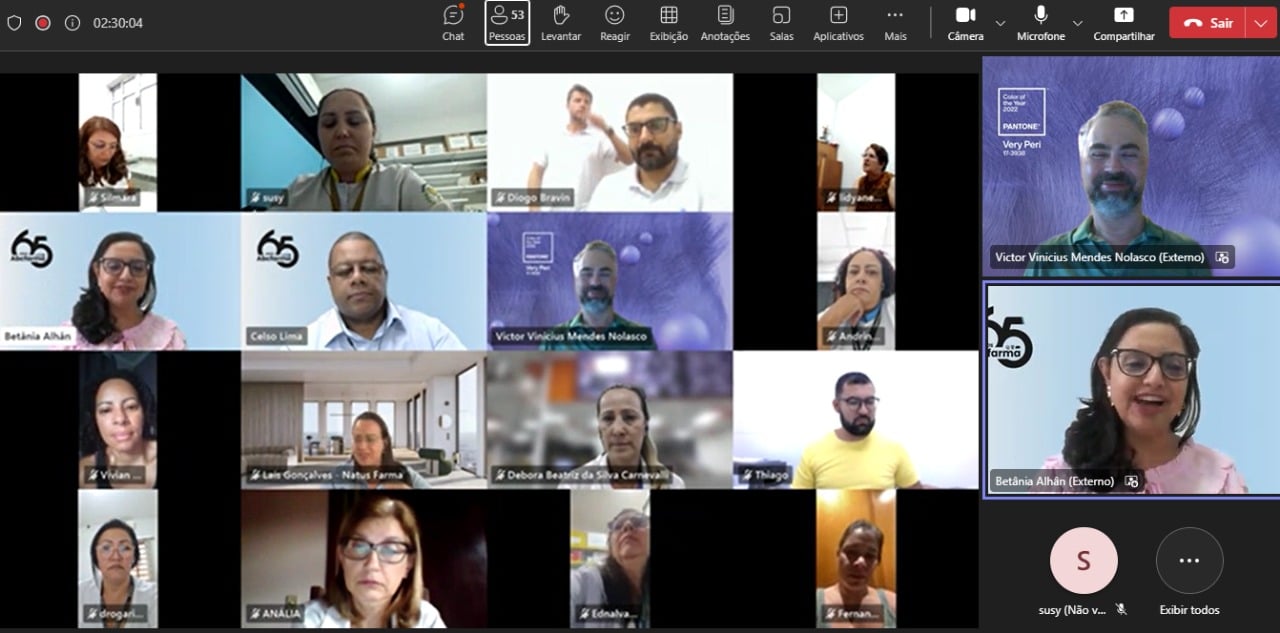This screenshot has width=1280, height=633.
Task: Click the shield security icon
Action: pos(14,23)
